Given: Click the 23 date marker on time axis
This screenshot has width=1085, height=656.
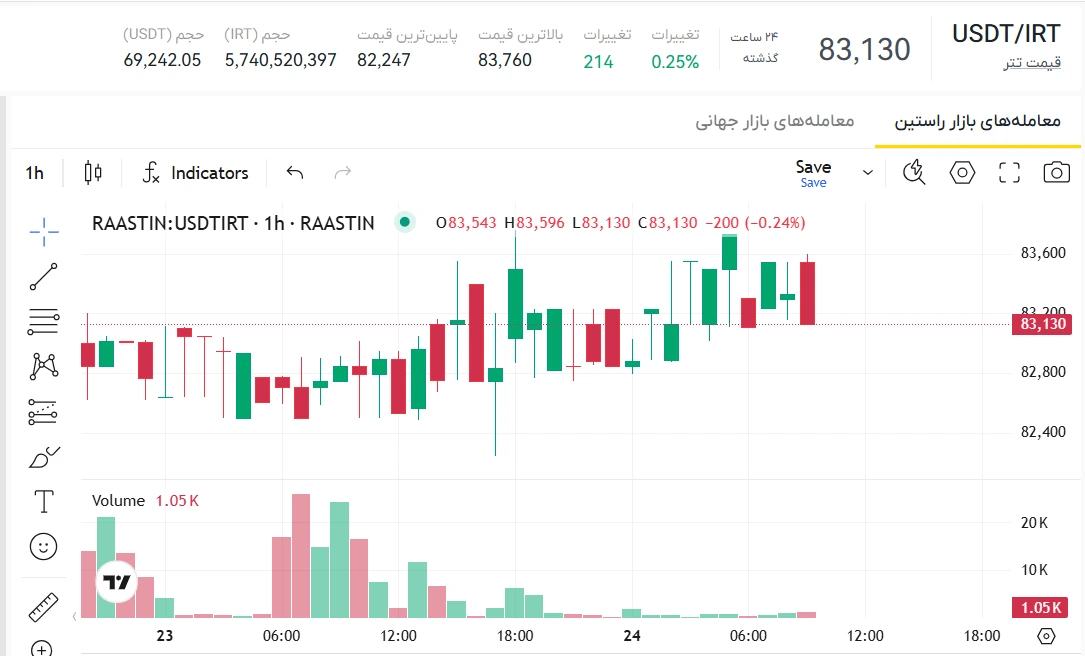Looking at the screenshot, I should (x=165, y=635).
